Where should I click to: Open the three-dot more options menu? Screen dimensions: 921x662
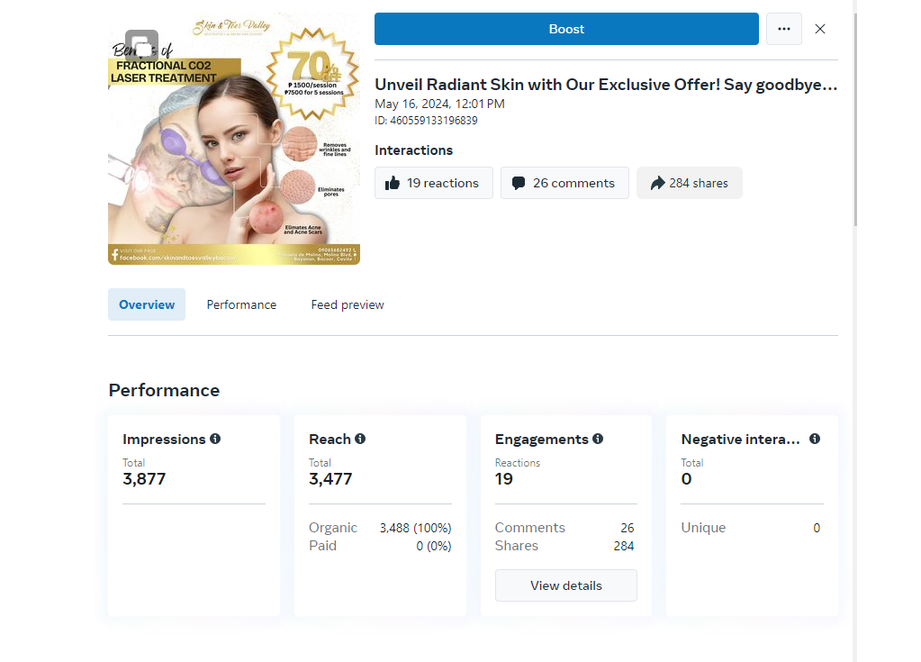point(784,29)
